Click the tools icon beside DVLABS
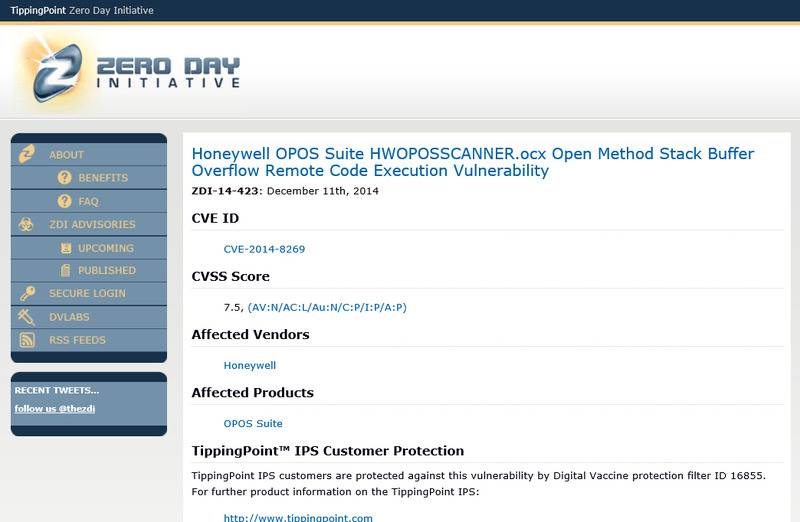This screenshot has width=800, height=522. pyautogui.click(x=27, y=316)
